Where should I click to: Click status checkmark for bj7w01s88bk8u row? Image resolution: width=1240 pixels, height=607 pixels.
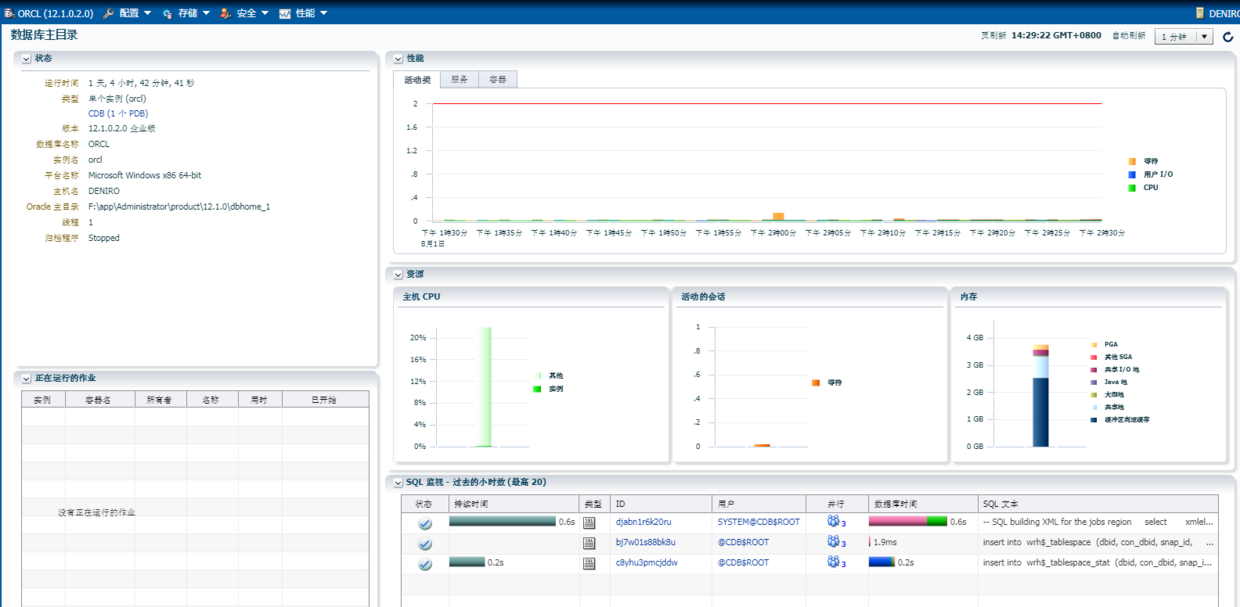point(425,544)
